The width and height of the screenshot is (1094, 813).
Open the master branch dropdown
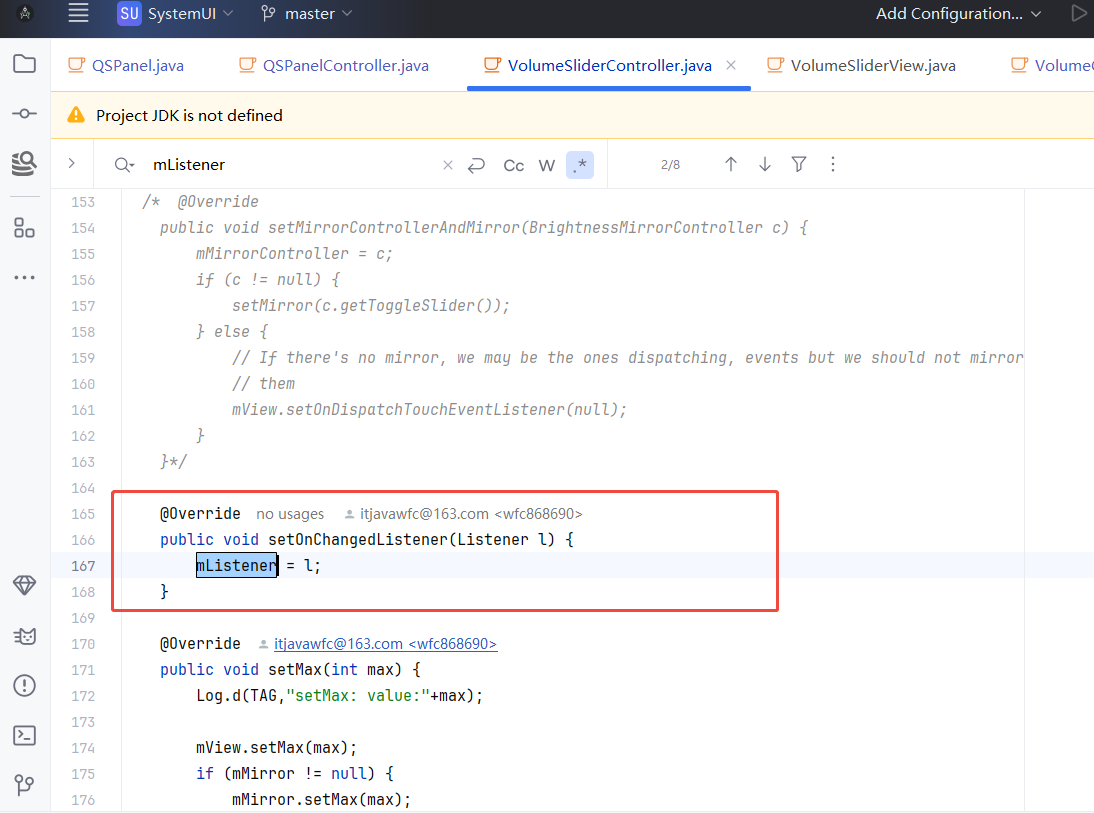[307, 13]
